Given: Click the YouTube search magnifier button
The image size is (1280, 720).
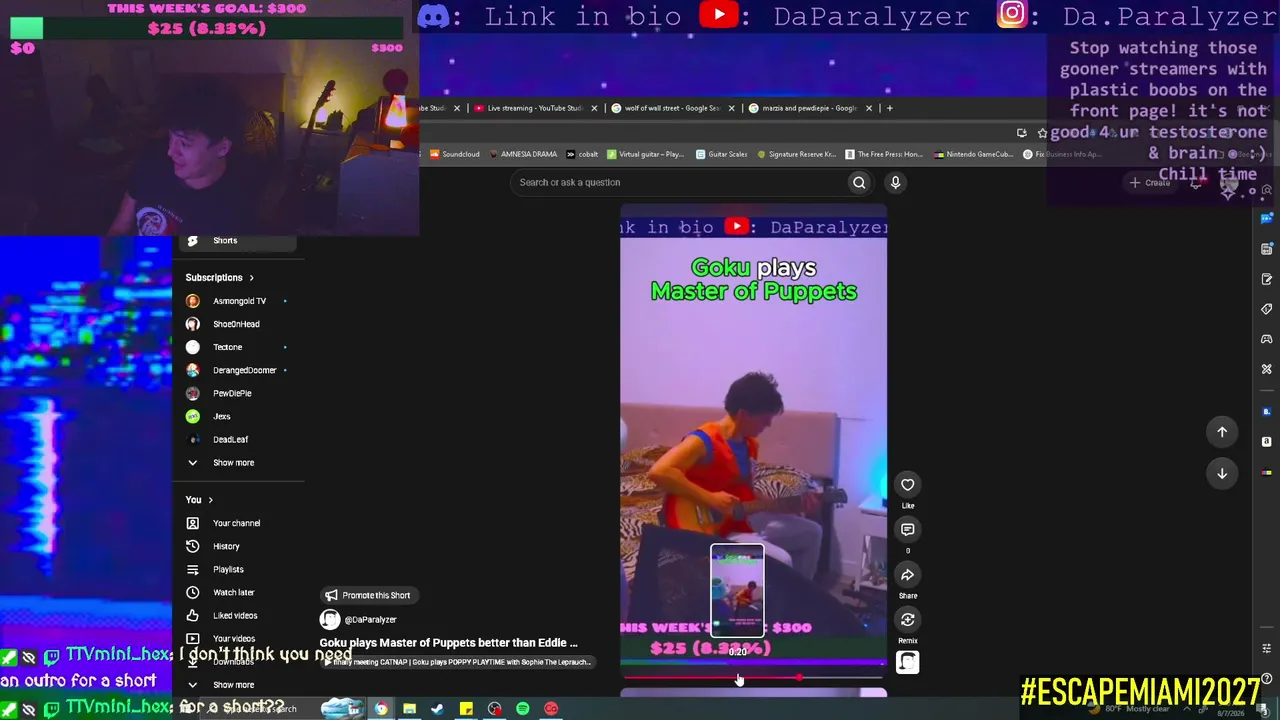Looking at the screenshot, I should [x=859, y=182].
